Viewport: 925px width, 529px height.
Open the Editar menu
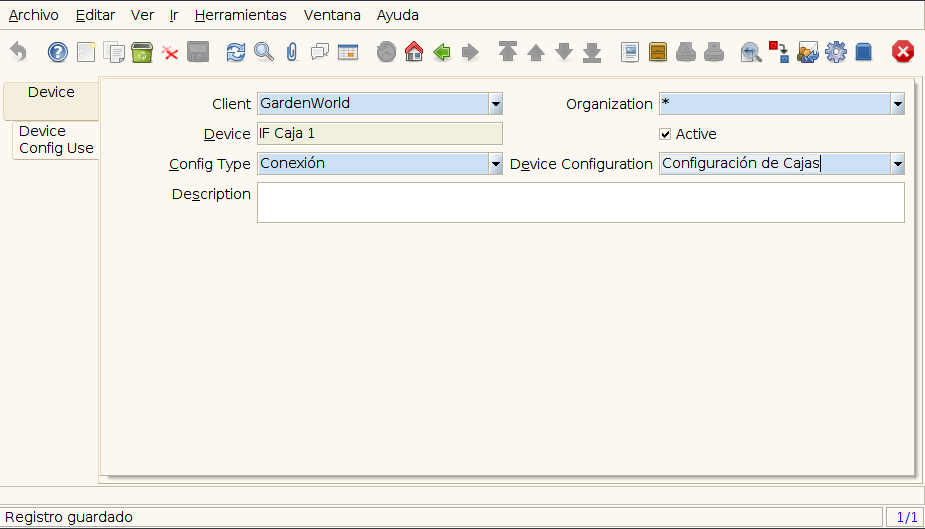tap(95, 15)
